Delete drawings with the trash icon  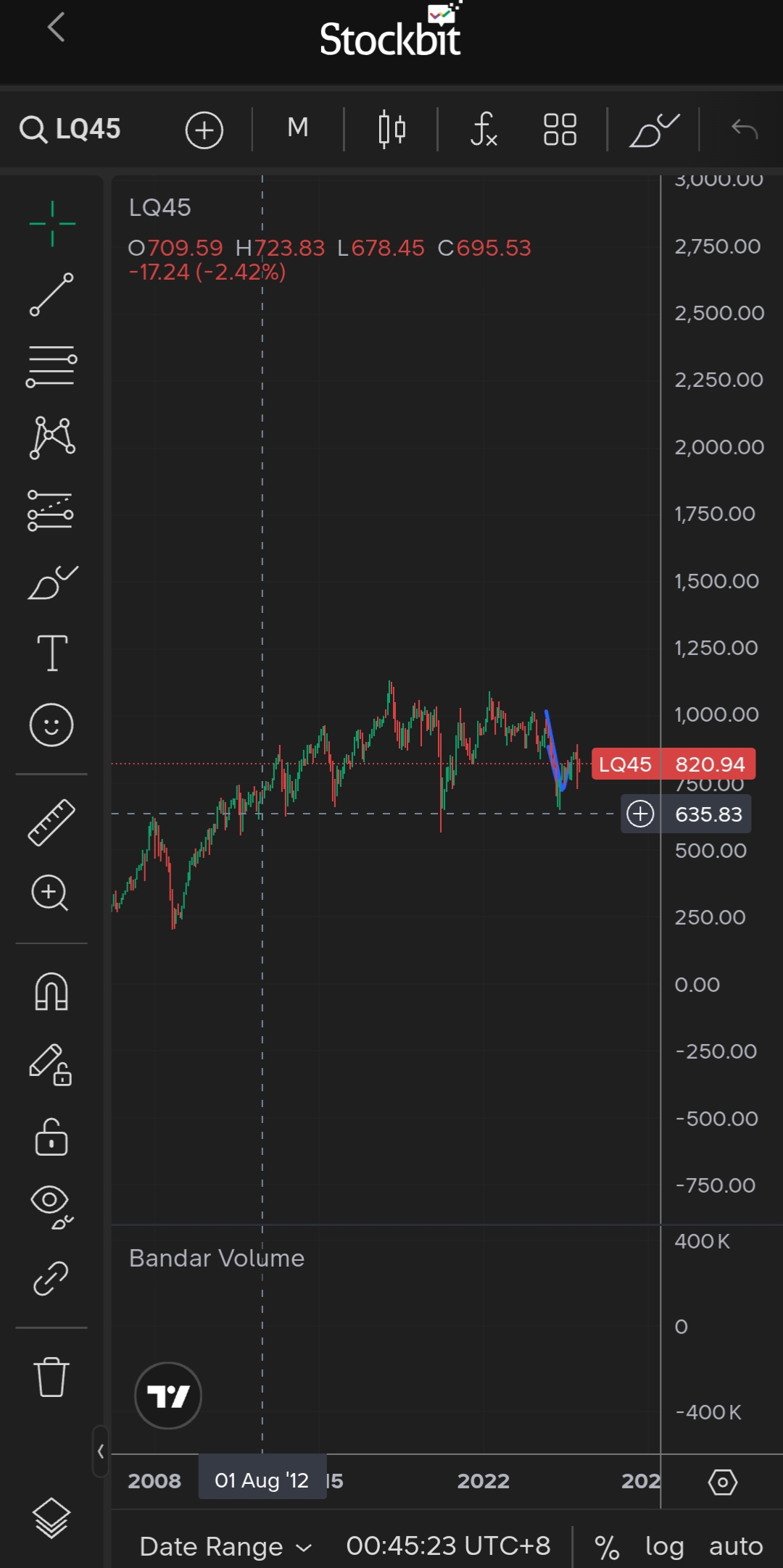point(51,1376)
